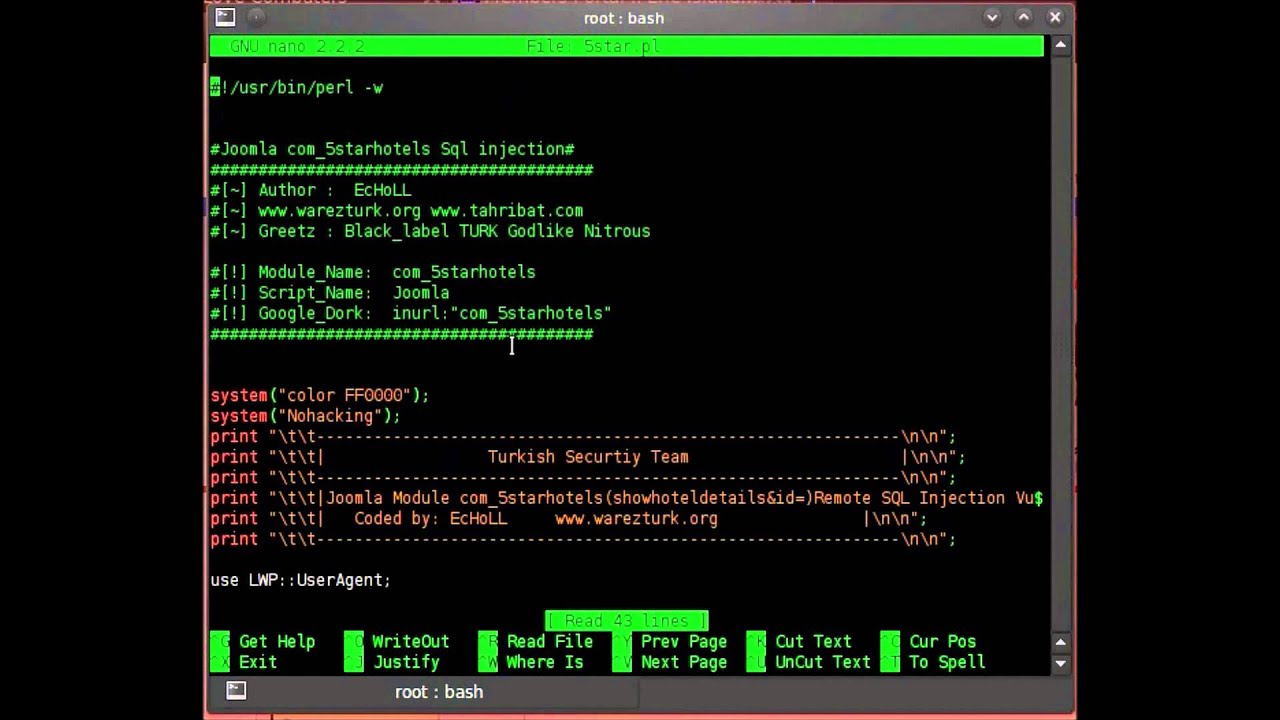Click the WriteOut shortcut in nano footer
The image size is (1280, 720).
(410, 642)
